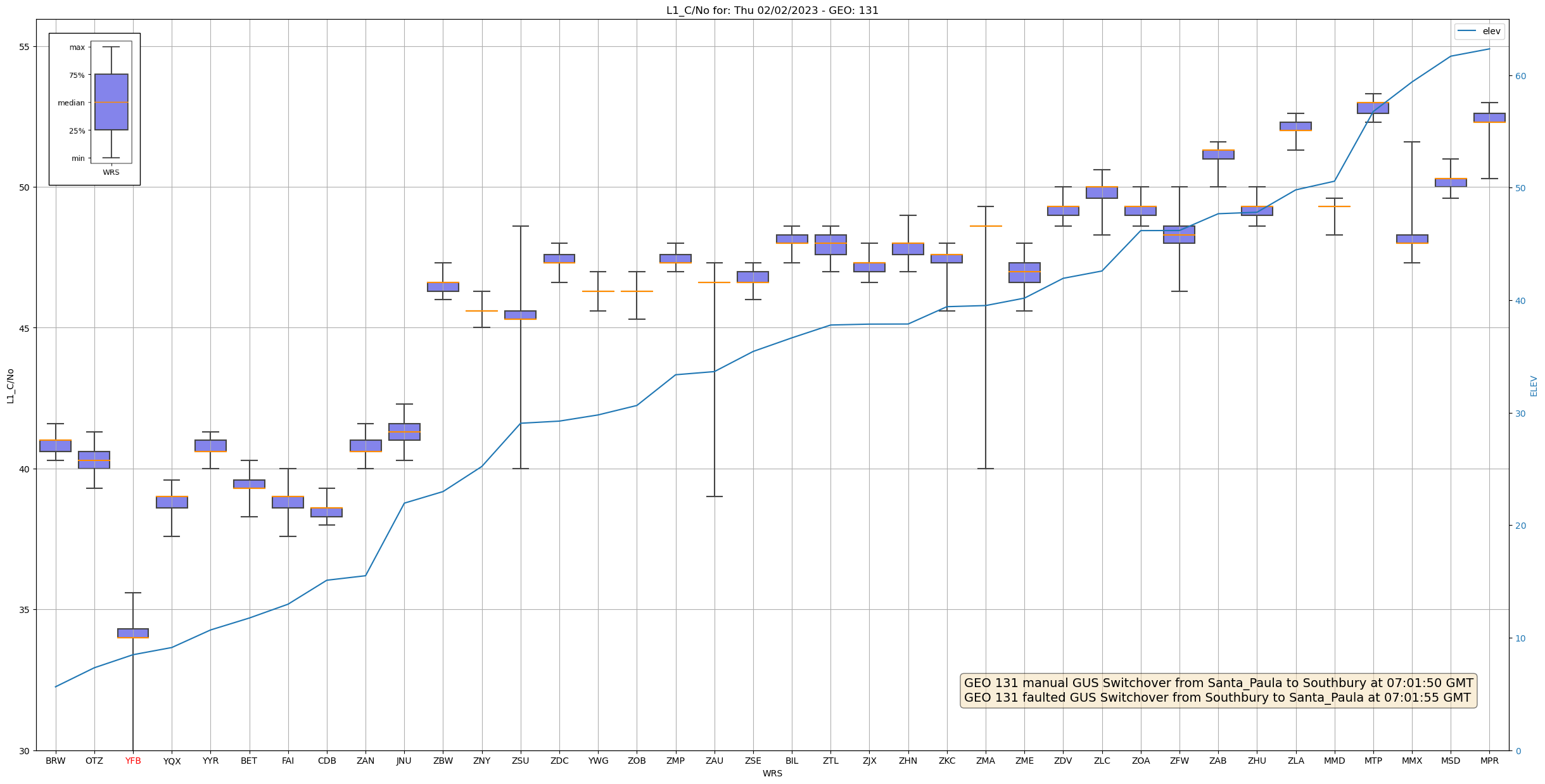
Task: Click the ZJX station label
Action: coord(869,761)
